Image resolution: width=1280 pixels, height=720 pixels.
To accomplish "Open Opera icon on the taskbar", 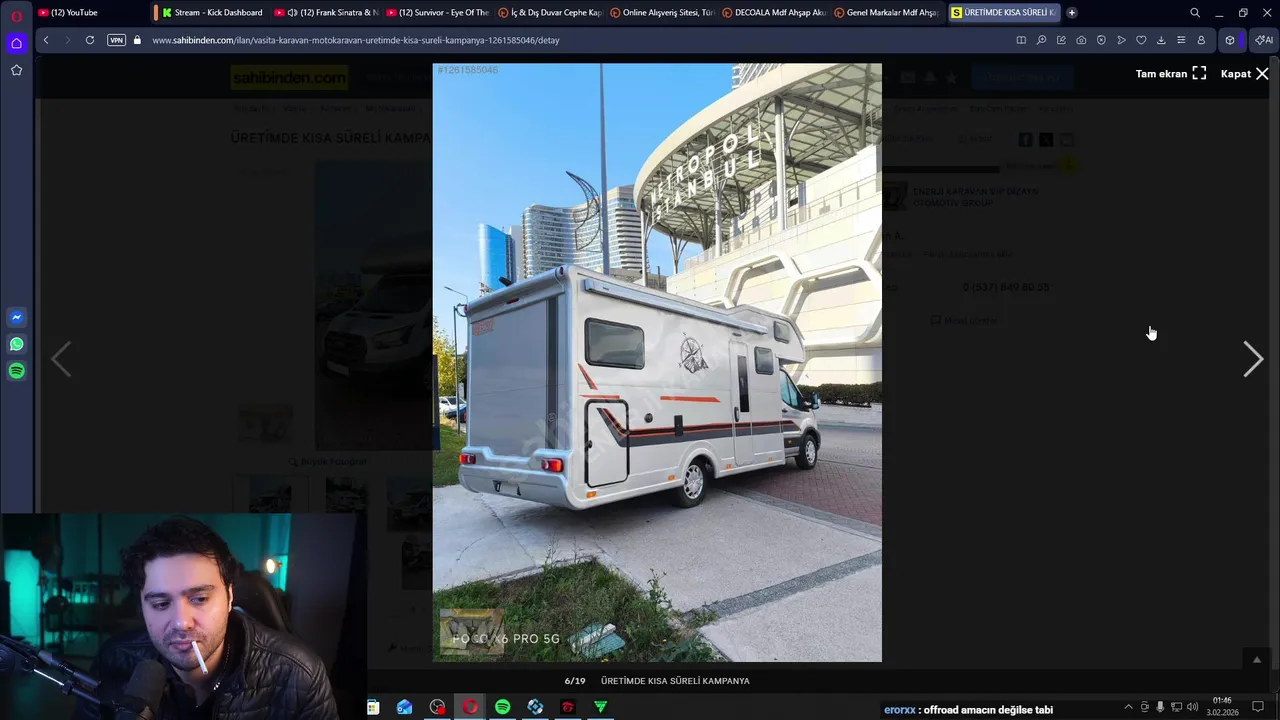I will tap(470, 707).
